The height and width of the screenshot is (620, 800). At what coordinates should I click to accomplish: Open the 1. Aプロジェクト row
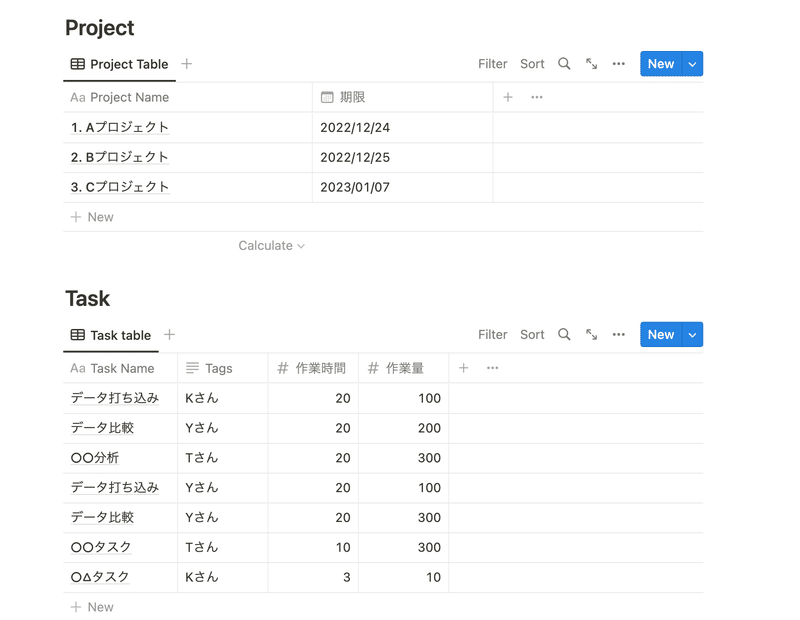[120, 127]
